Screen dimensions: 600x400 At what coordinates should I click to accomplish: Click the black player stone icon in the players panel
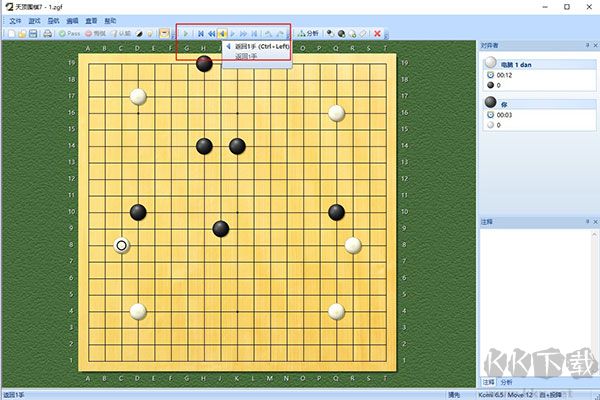pyautogui.click(x=491, y=102)
